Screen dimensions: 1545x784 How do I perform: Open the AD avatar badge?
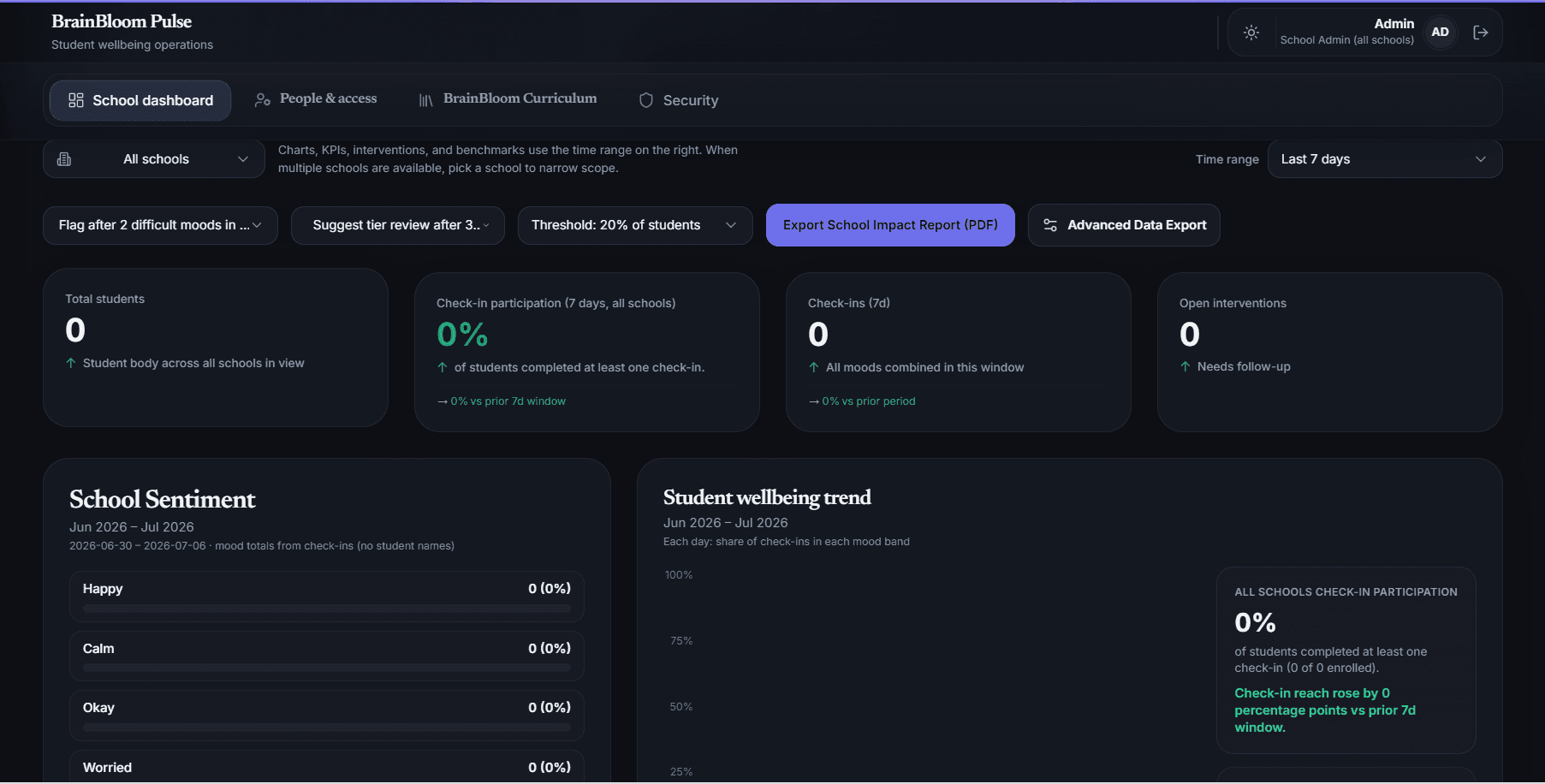(1440, 33)
